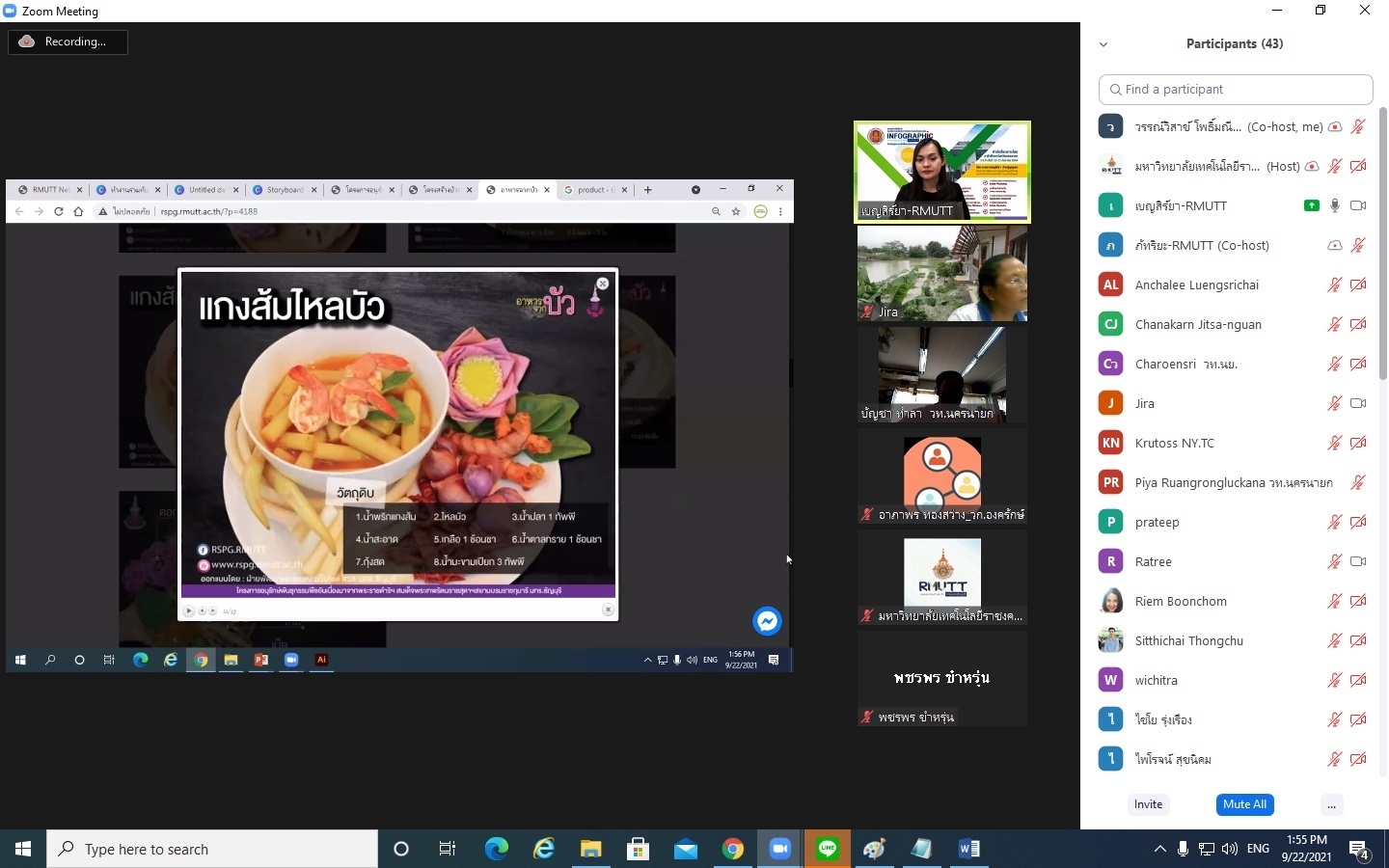Open LINE app from the taskbar
Image resolution: width=1389 pixels, height=868 pixels.
(x=828, y=849)
